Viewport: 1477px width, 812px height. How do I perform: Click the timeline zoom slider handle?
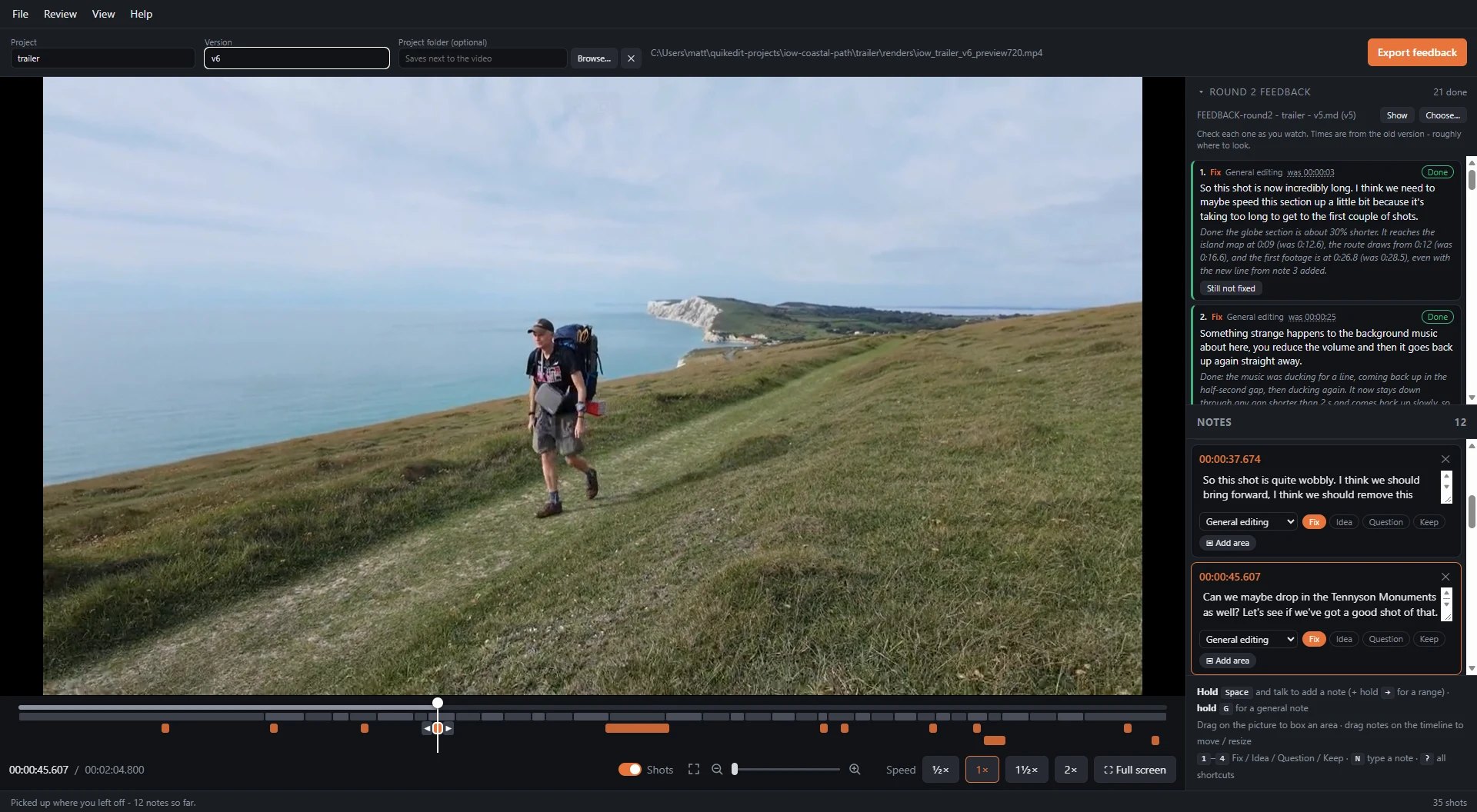coord(735,769)
